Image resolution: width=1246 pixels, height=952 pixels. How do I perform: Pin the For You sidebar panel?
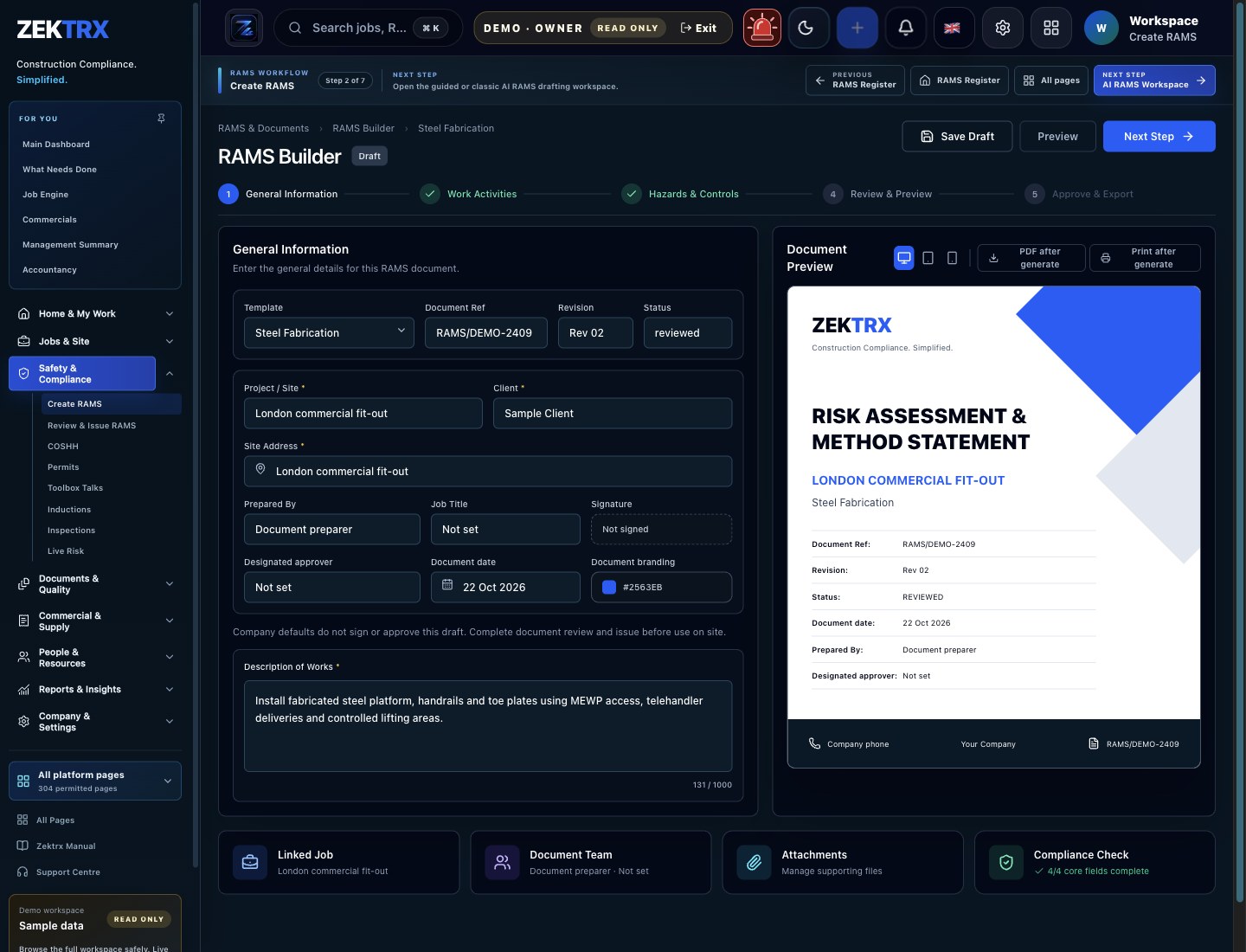(161, 119)
